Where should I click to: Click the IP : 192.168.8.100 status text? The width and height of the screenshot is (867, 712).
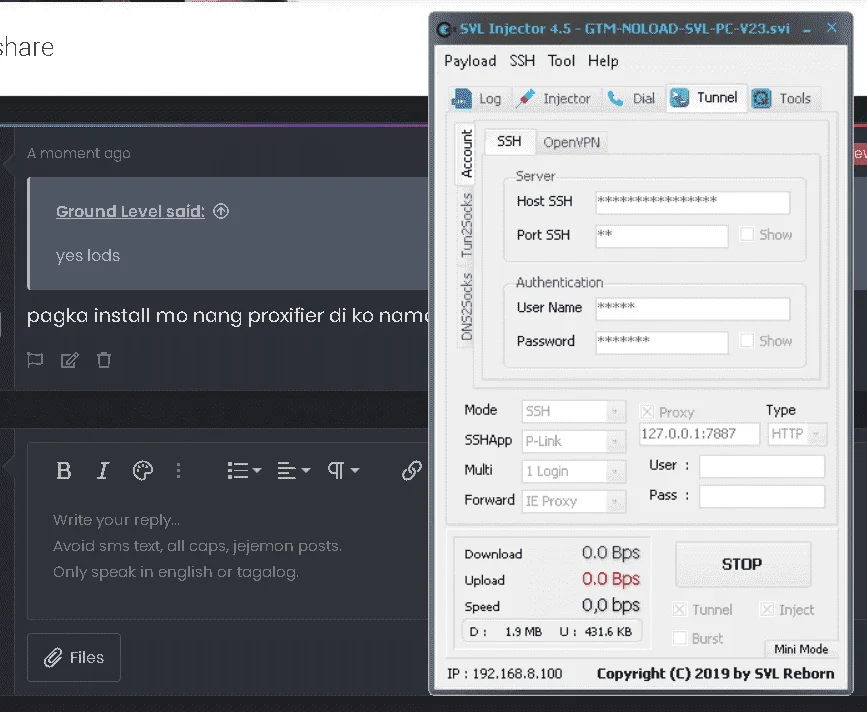pyautogui.click(x=504, y=673)
